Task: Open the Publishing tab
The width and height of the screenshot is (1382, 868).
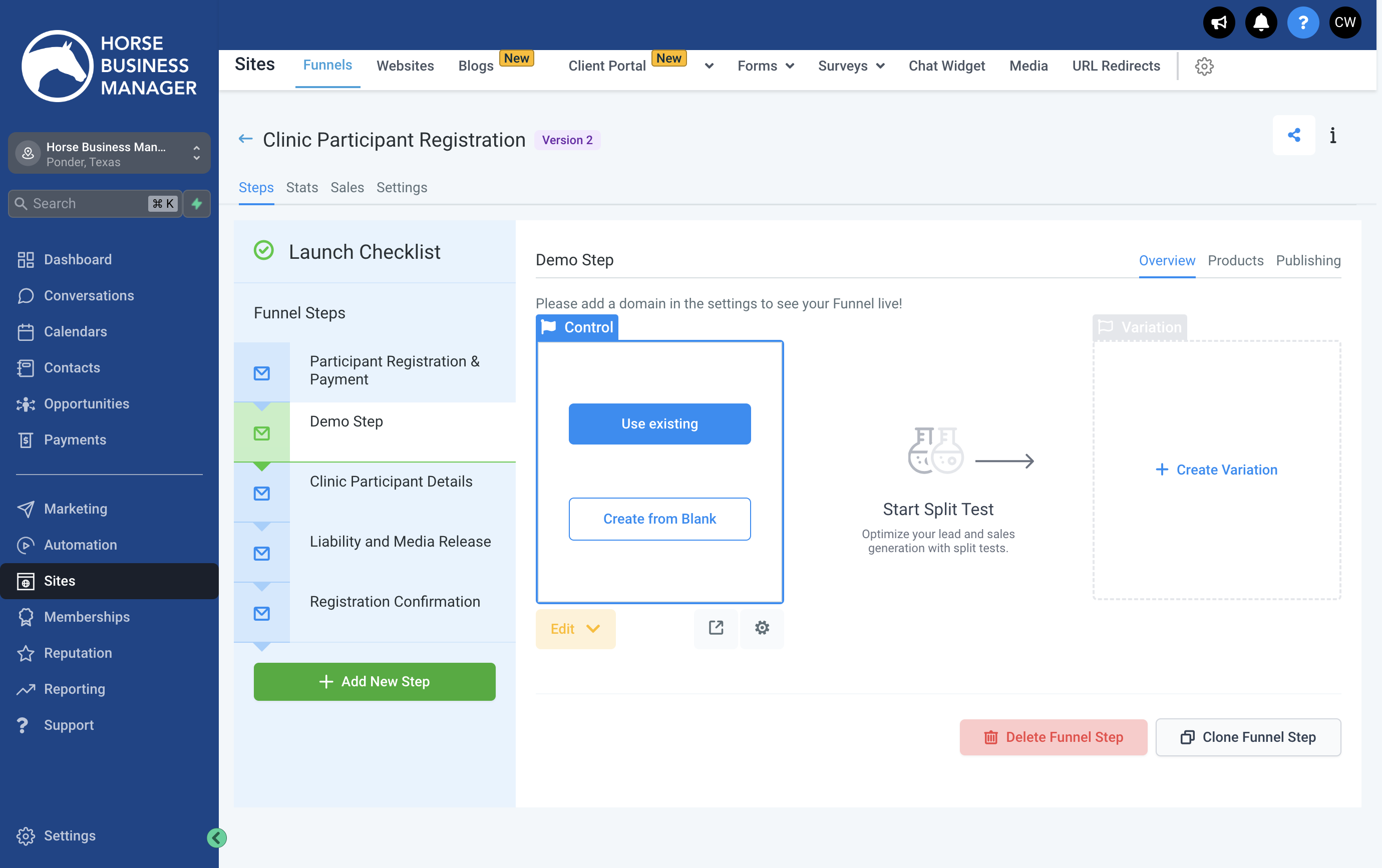Action: point(1308,260)
